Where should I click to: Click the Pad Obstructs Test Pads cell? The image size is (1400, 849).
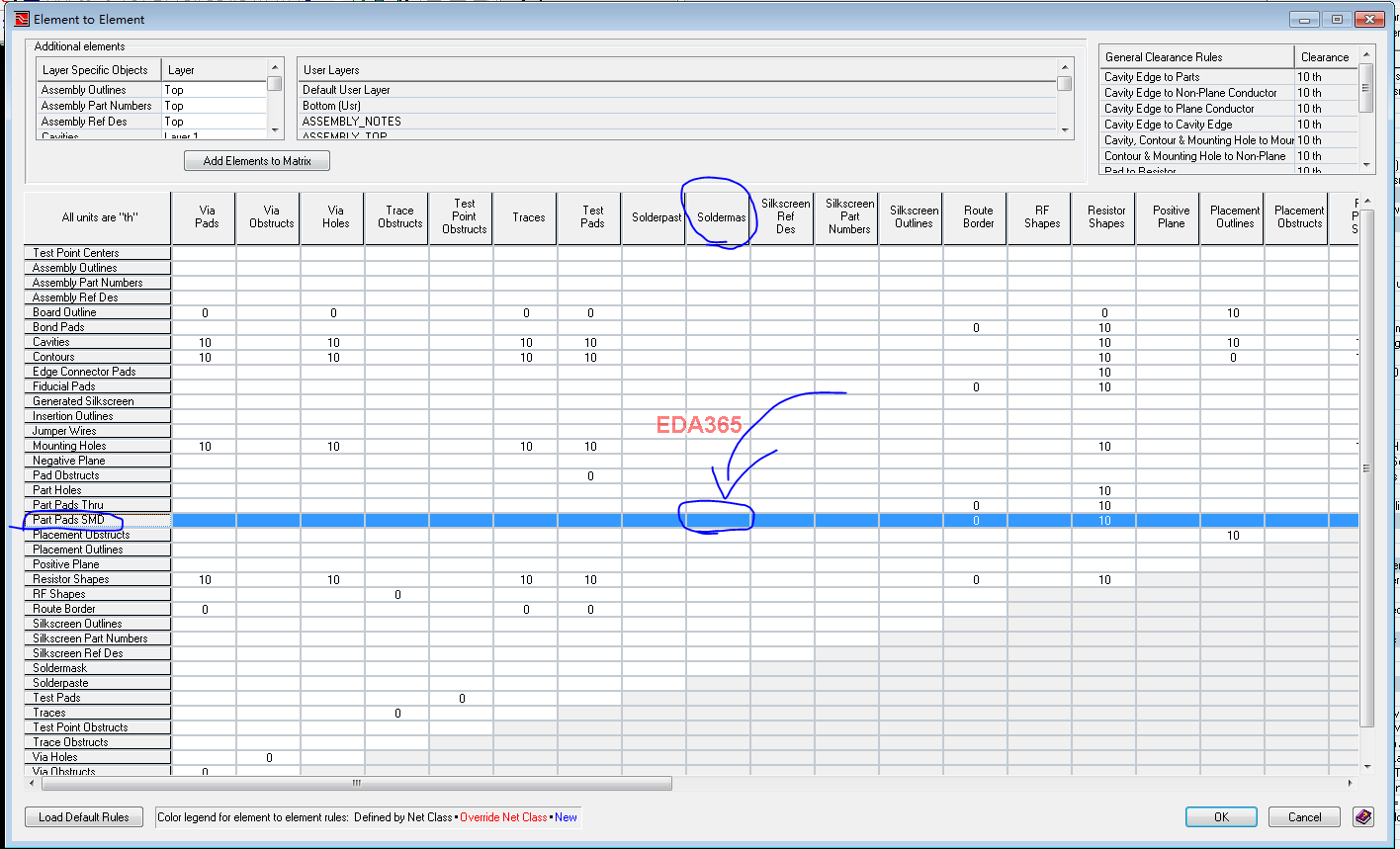[590, 475]
